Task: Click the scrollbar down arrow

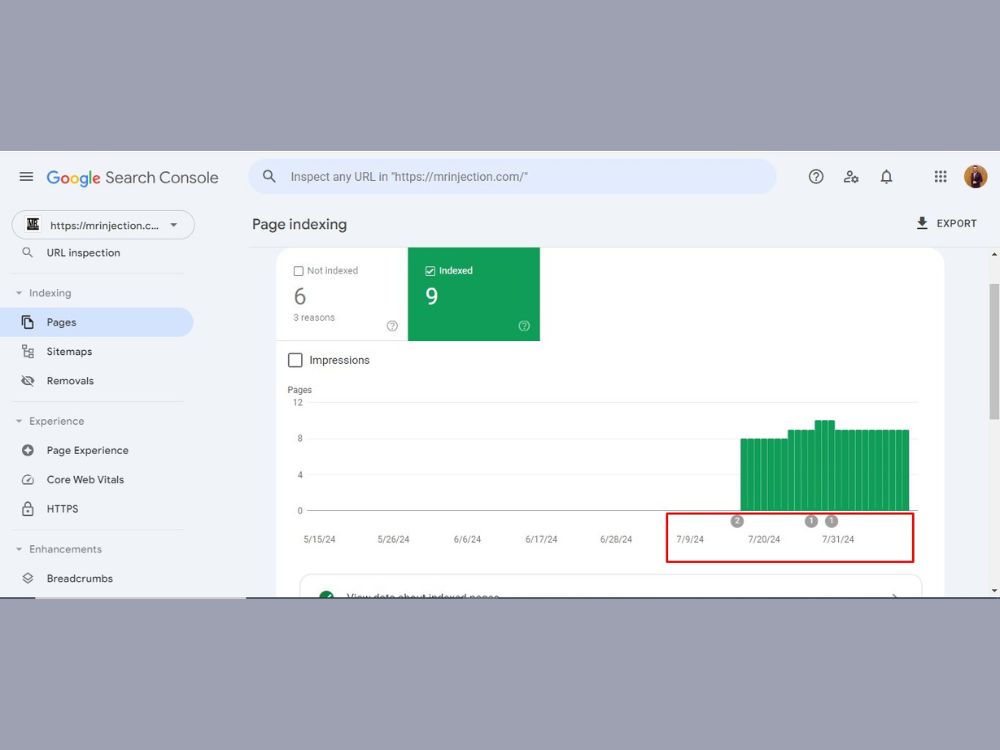Action: point(994,591)
